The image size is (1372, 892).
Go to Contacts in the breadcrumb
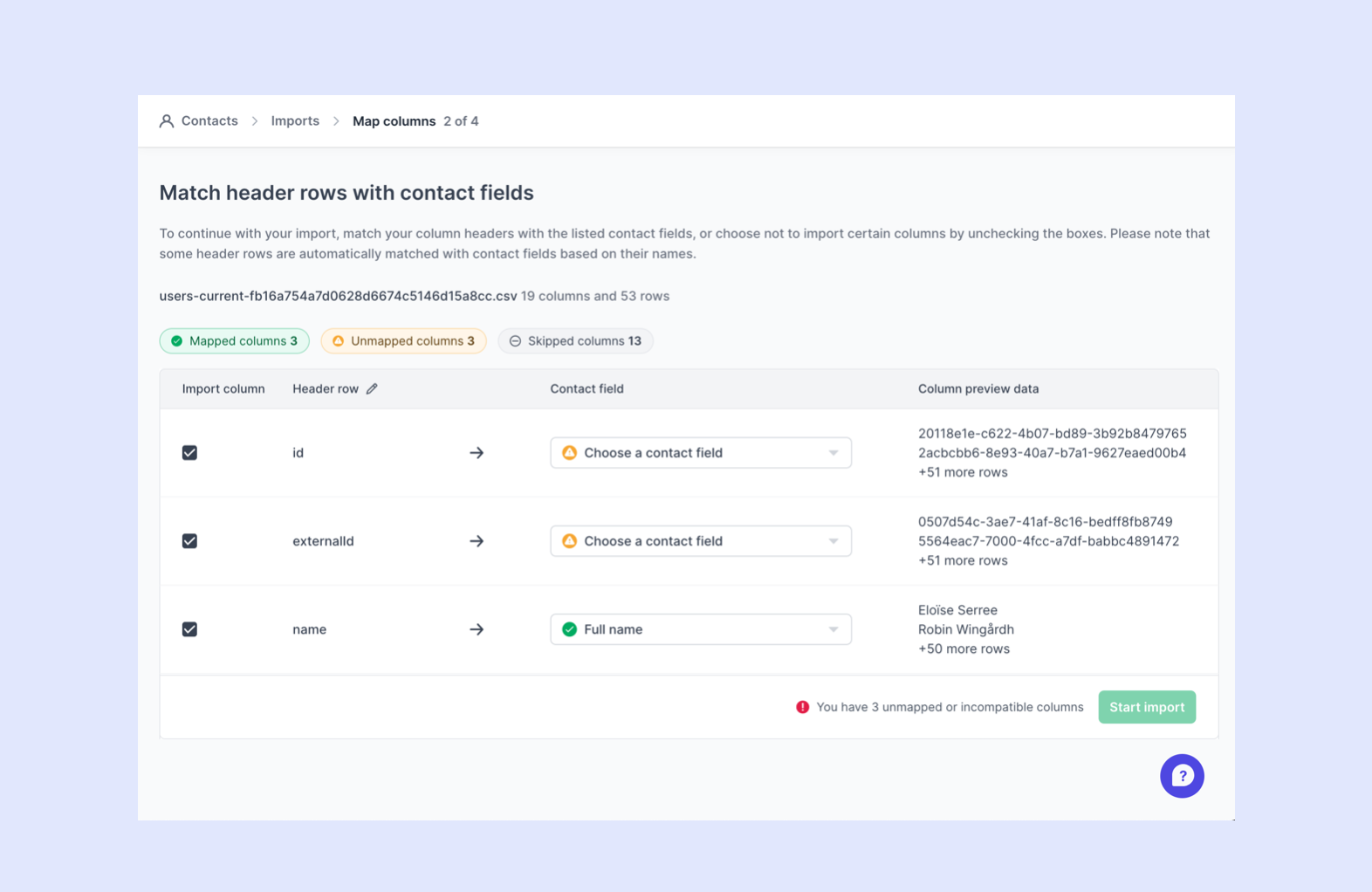coord(209,121)
